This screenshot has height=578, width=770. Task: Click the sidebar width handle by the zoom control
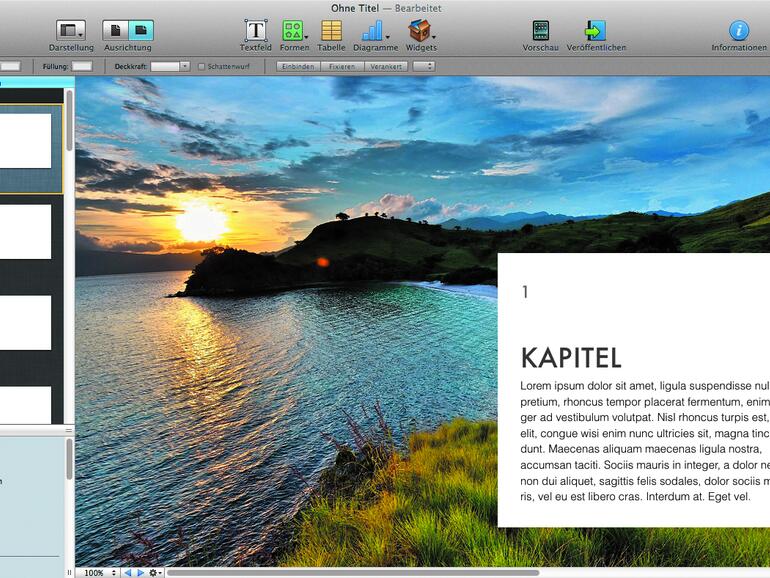69,573
